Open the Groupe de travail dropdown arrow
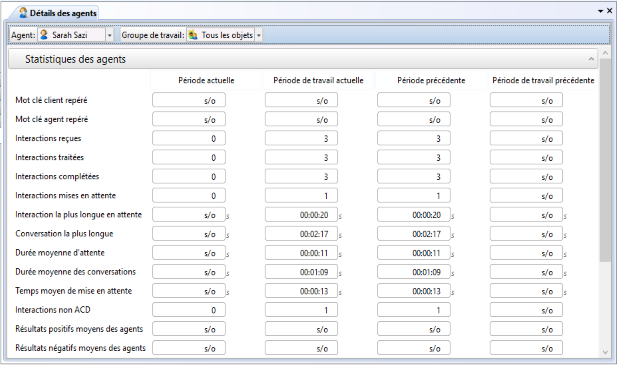This screenshot has width=617, height=365. [259, 35]
